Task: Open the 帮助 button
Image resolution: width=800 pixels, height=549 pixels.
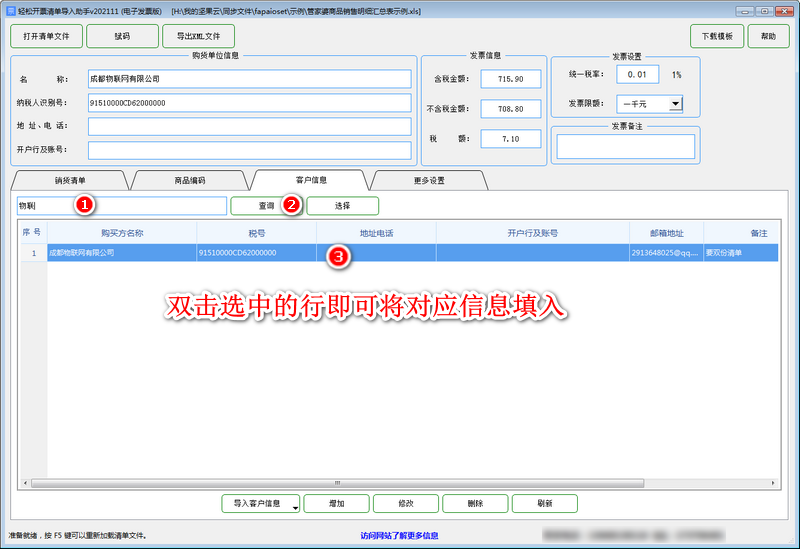Action: [x=768, y=36]
